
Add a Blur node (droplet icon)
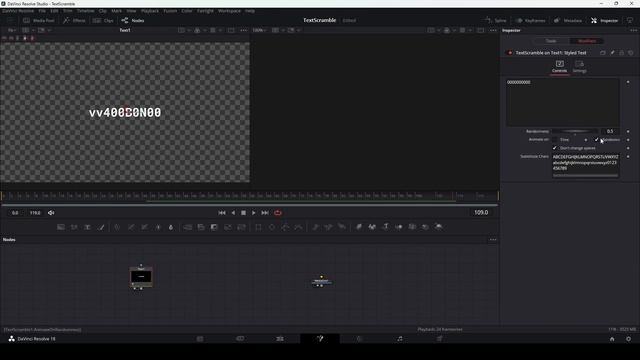click(x=171, y=227)
